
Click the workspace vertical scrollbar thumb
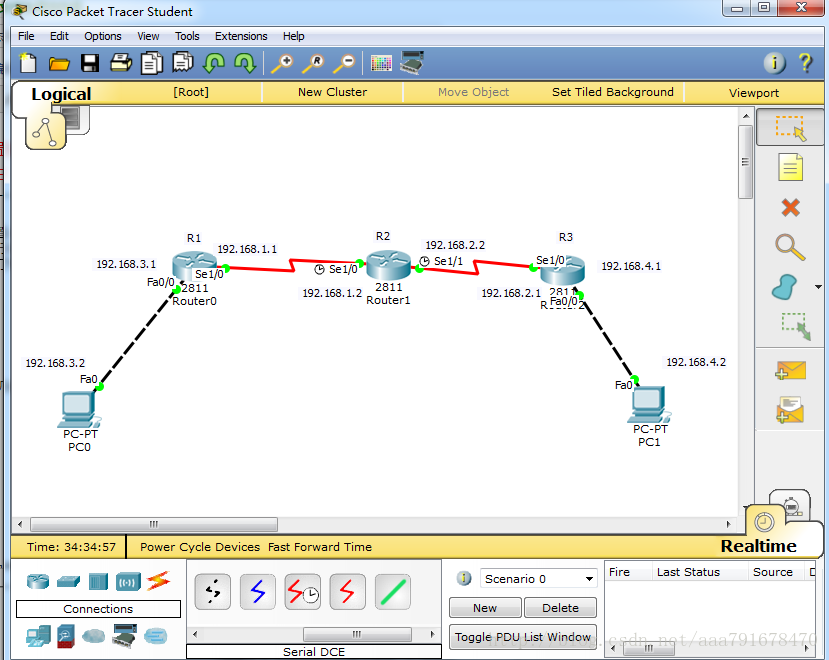pyautogui.click(x=745, y=162)
